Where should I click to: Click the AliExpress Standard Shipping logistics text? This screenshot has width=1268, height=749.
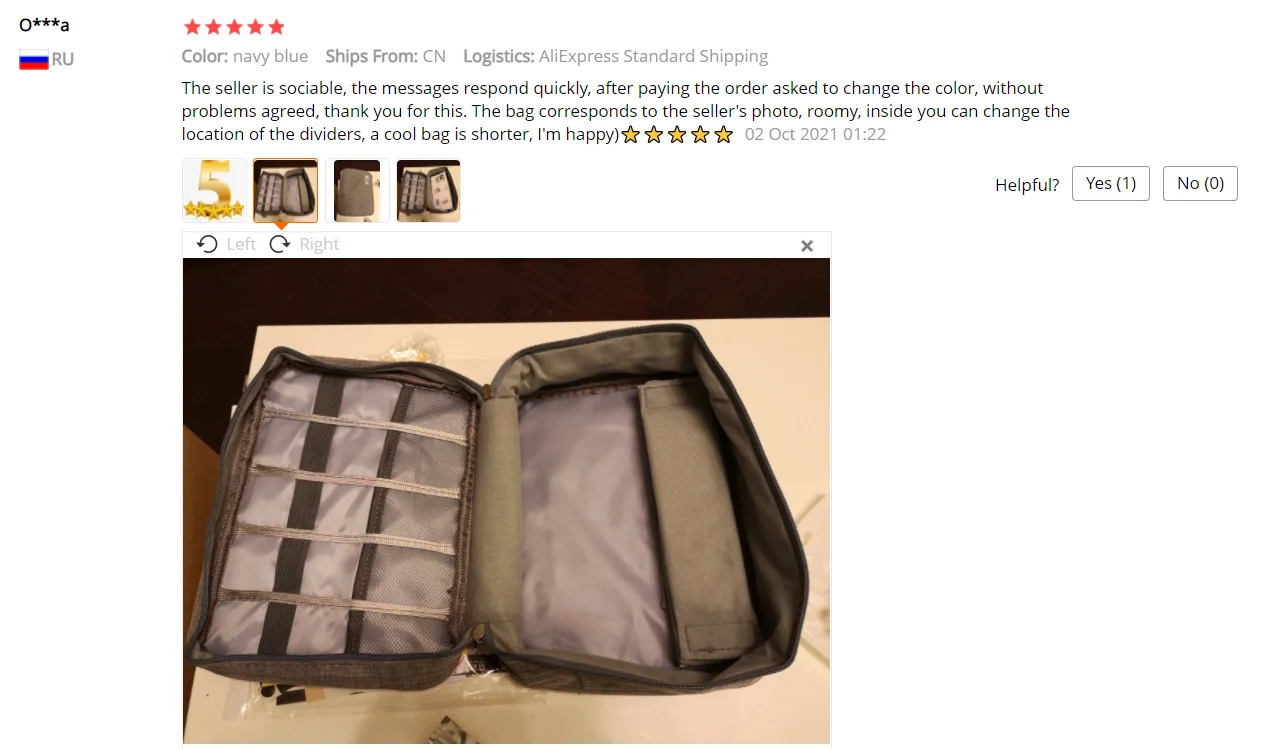coord(653,56)
